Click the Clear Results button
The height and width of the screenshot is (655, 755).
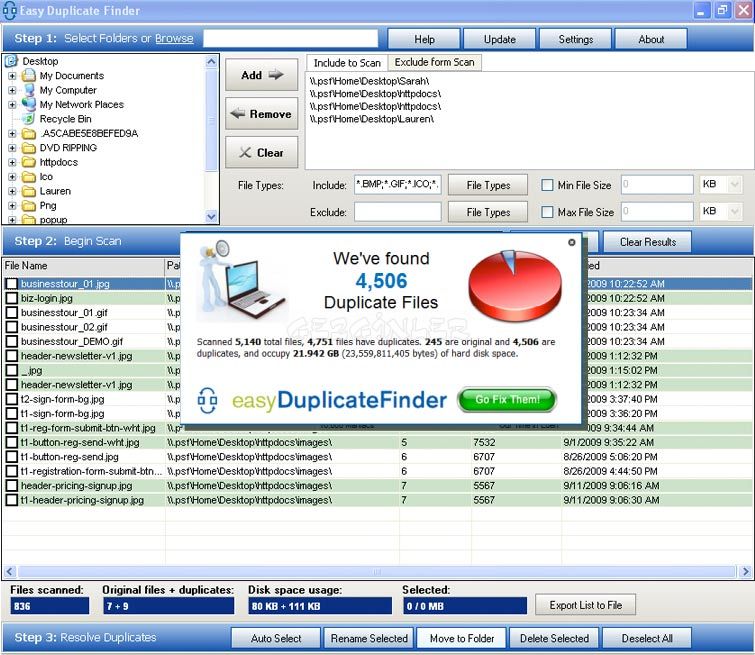(647, 242)
